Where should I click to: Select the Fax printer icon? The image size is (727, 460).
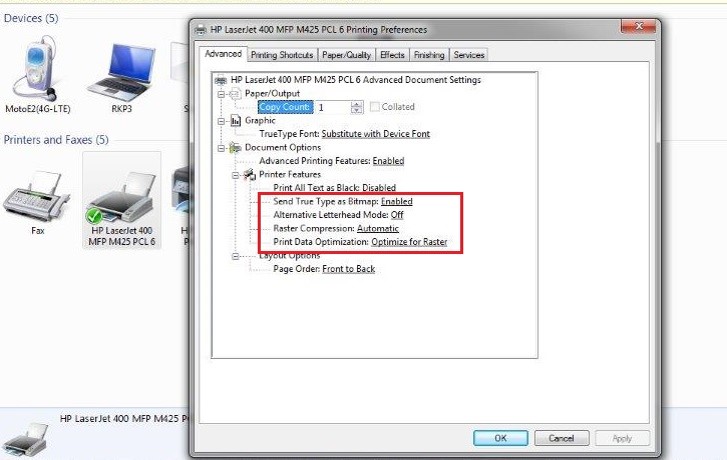click(37, 196)
